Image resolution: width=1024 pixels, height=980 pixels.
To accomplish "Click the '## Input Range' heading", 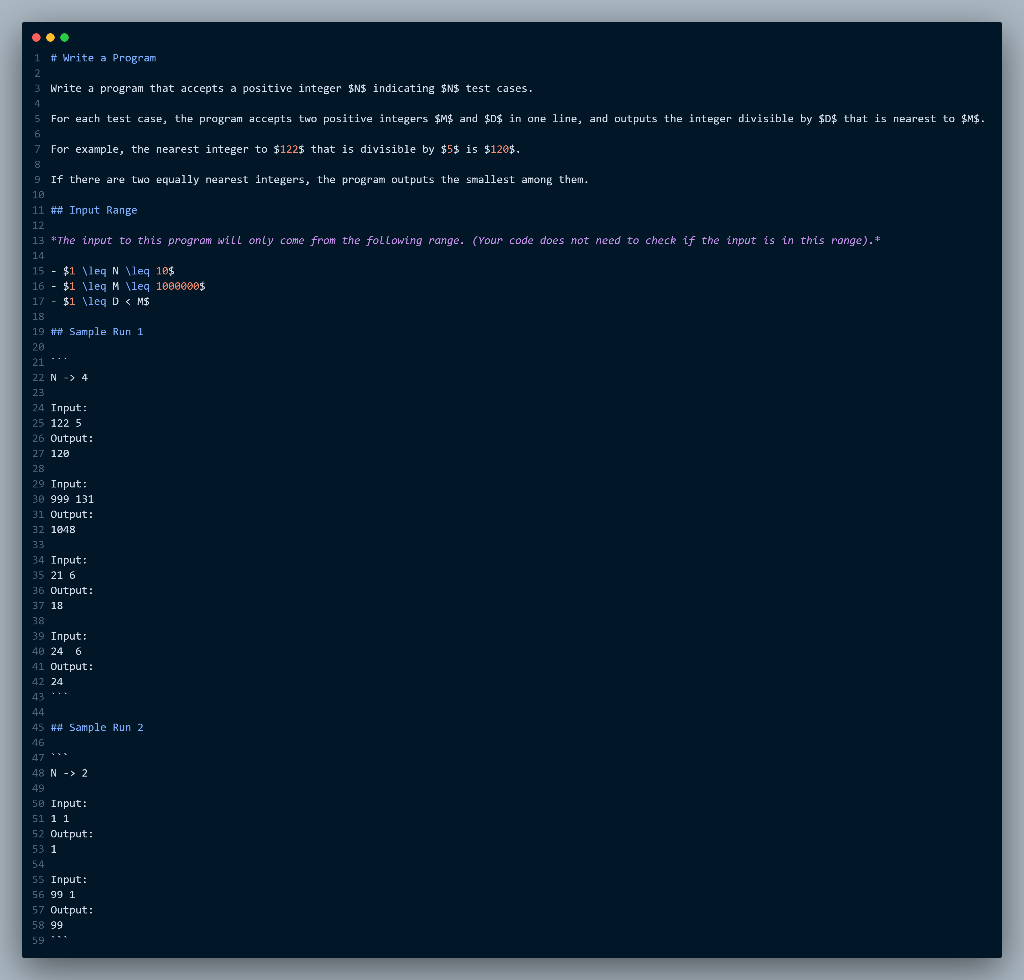I will (x=96, y=210).
